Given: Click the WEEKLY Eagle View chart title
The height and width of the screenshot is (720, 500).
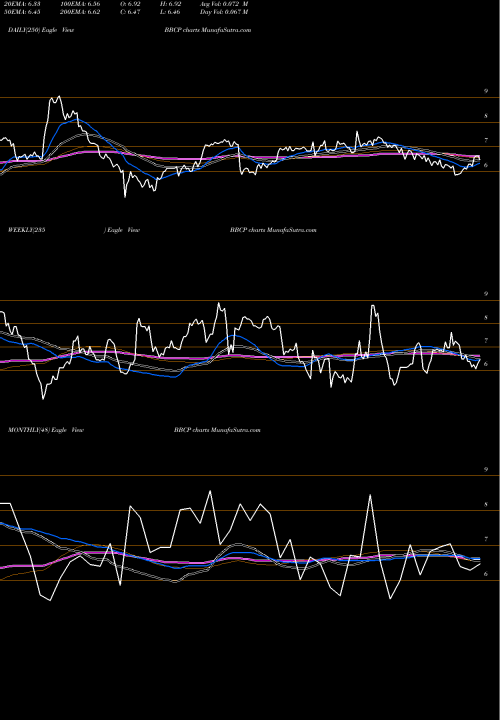Looking at the screenshot, I should [74, 230].
